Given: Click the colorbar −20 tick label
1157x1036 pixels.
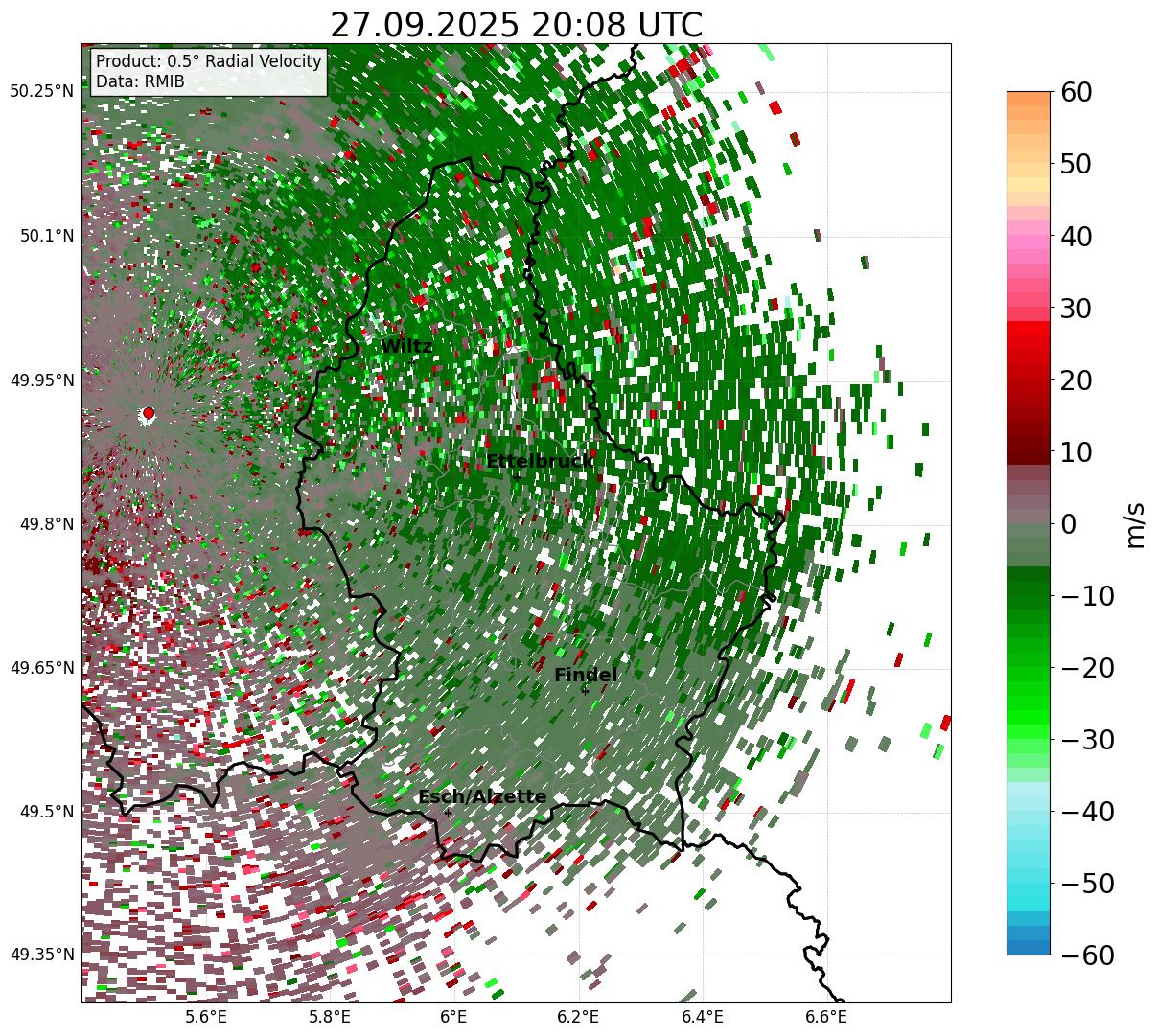Looking at the screenshot, I should [x=1087, y=668].
